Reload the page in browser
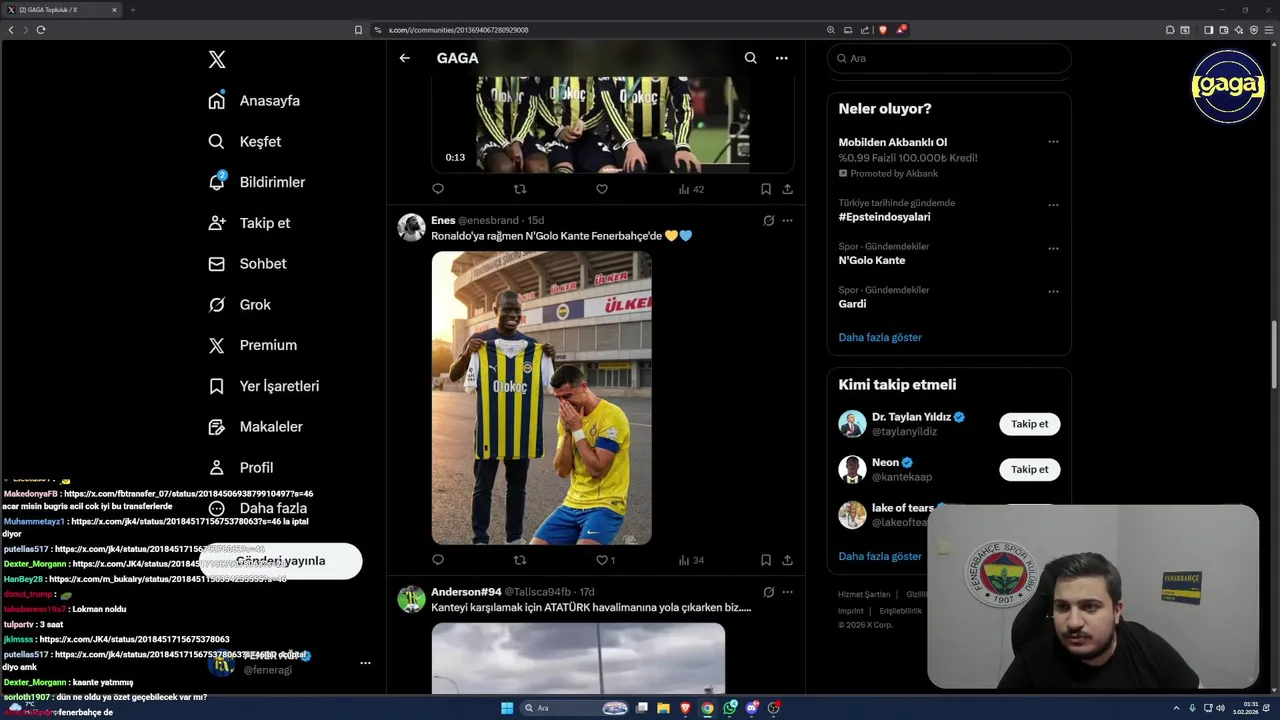This screenshot has width=1280, height=720. tap(41, 30)
